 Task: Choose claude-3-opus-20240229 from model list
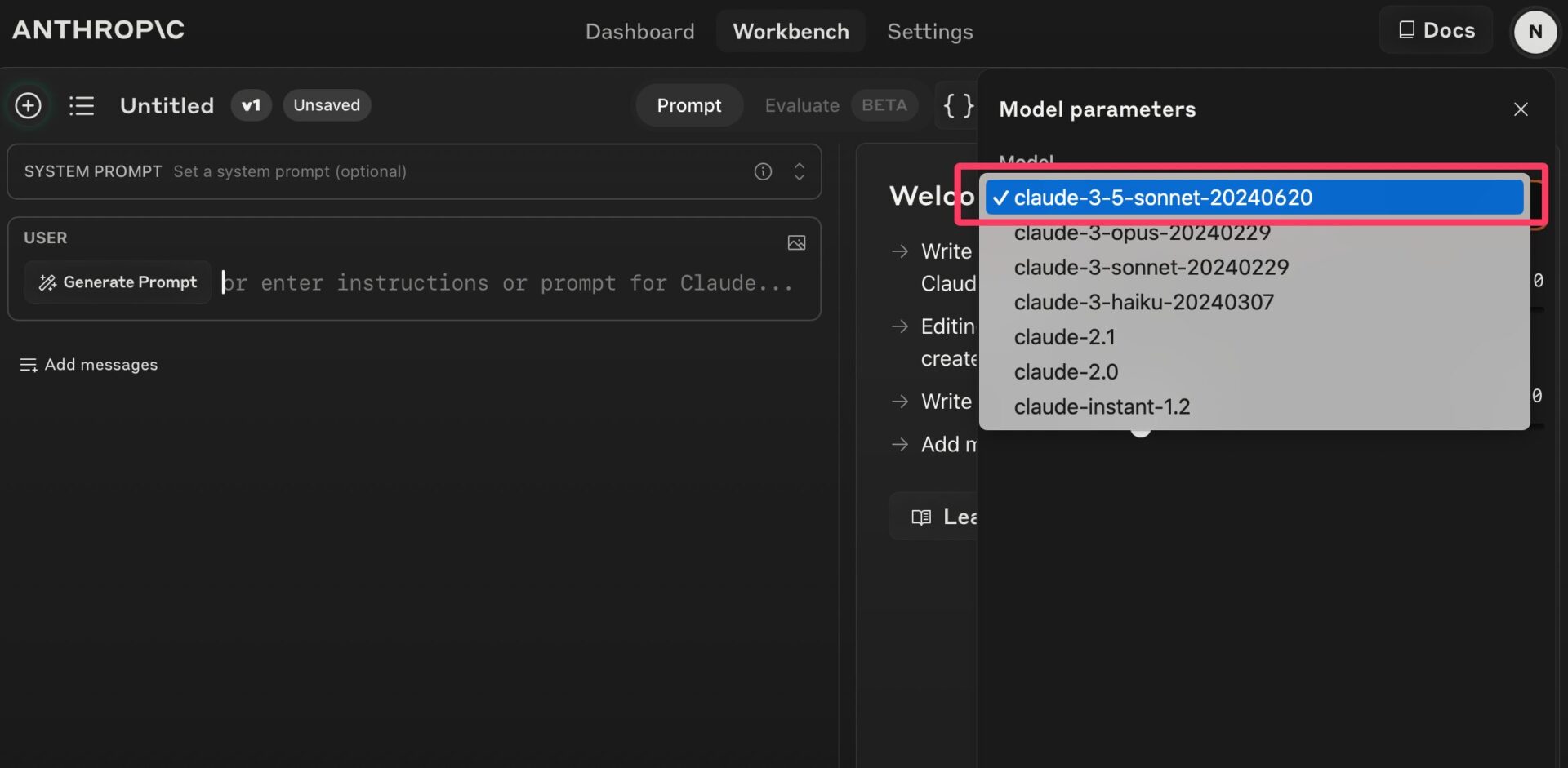[1142, 233]
